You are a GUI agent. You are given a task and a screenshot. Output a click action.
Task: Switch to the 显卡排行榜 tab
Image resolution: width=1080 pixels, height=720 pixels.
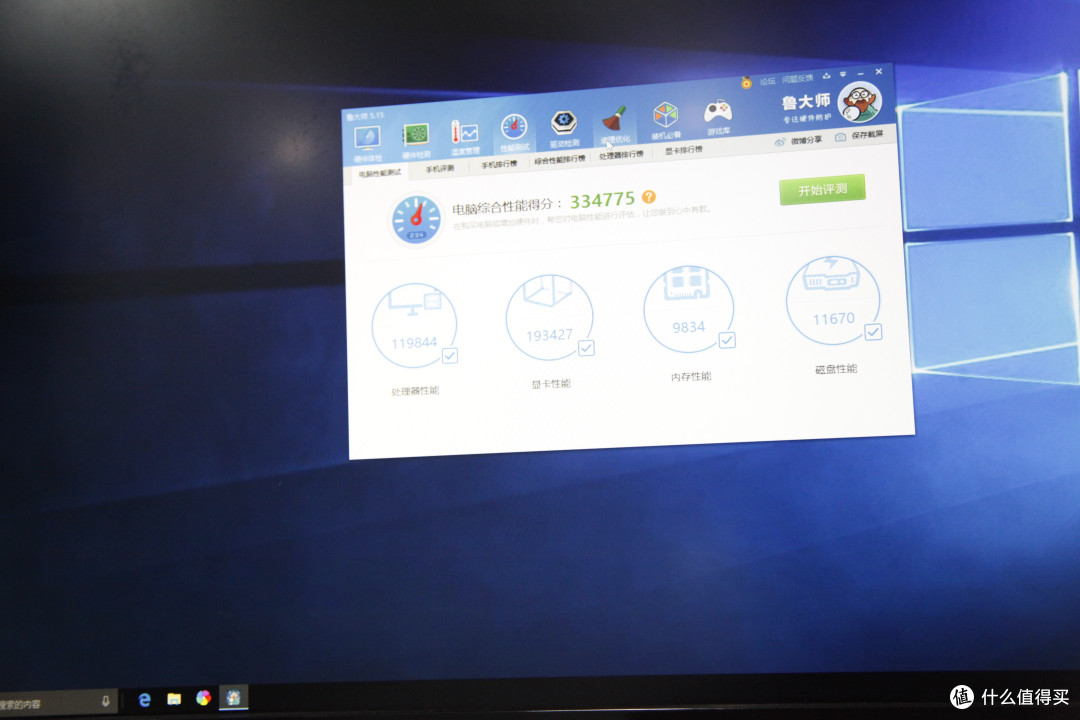click(683, 150)
